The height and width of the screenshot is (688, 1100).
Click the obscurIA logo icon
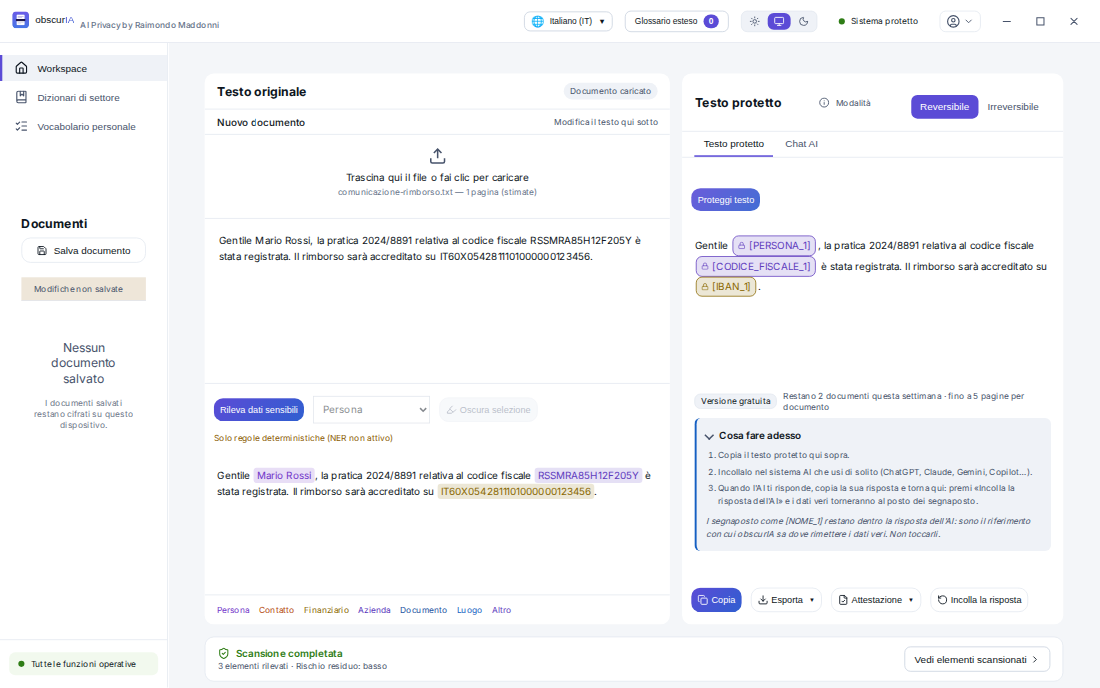[20, 20]
